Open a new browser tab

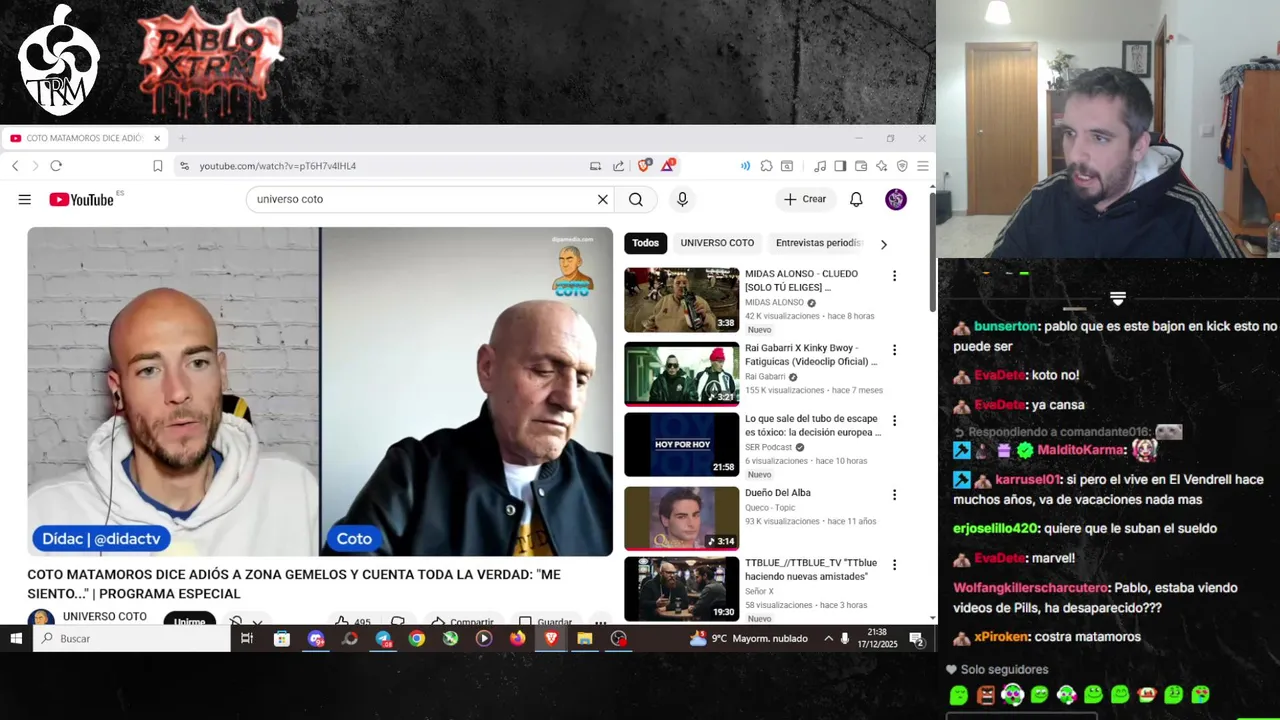coord(182,138)
